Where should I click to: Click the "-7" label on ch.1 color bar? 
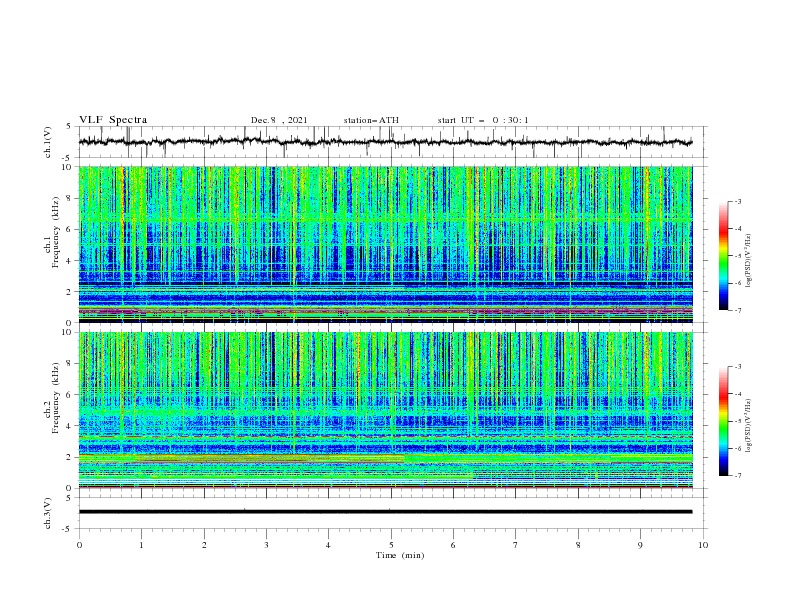(x=737, y=311)
